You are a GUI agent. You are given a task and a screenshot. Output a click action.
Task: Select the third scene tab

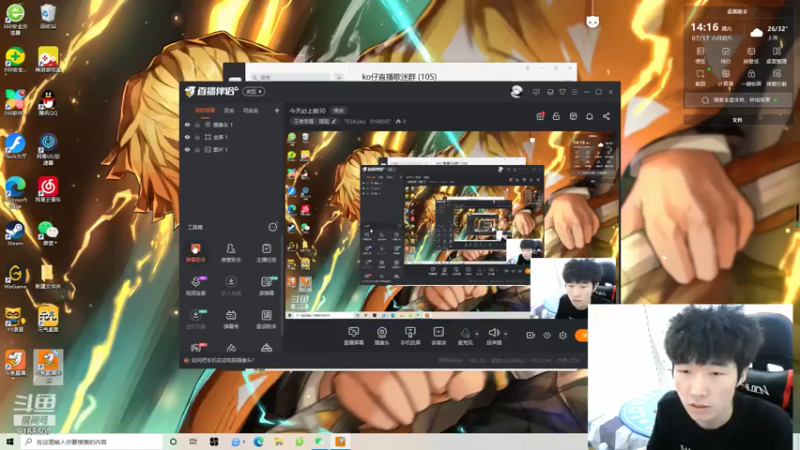(251, 110)
